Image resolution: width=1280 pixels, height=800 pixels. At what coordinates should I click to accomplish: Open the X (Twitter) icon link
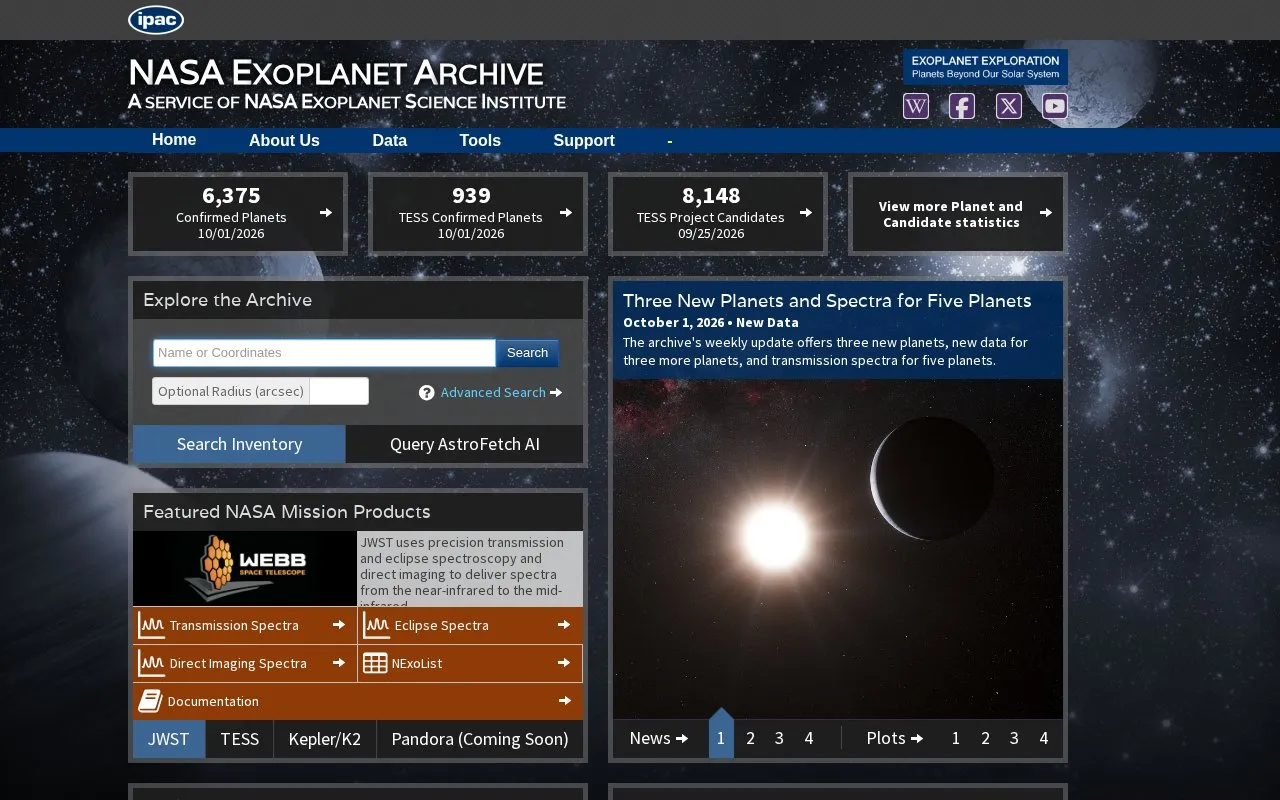pos(1009,106)
